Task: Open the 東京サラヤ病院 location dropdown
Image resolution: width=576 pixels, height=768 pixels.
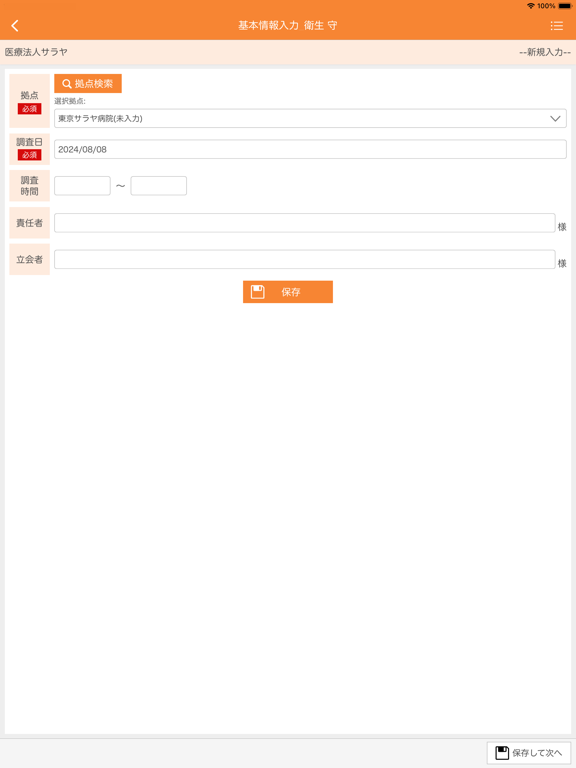Action: pyautogui.click(x=310, y=119)
